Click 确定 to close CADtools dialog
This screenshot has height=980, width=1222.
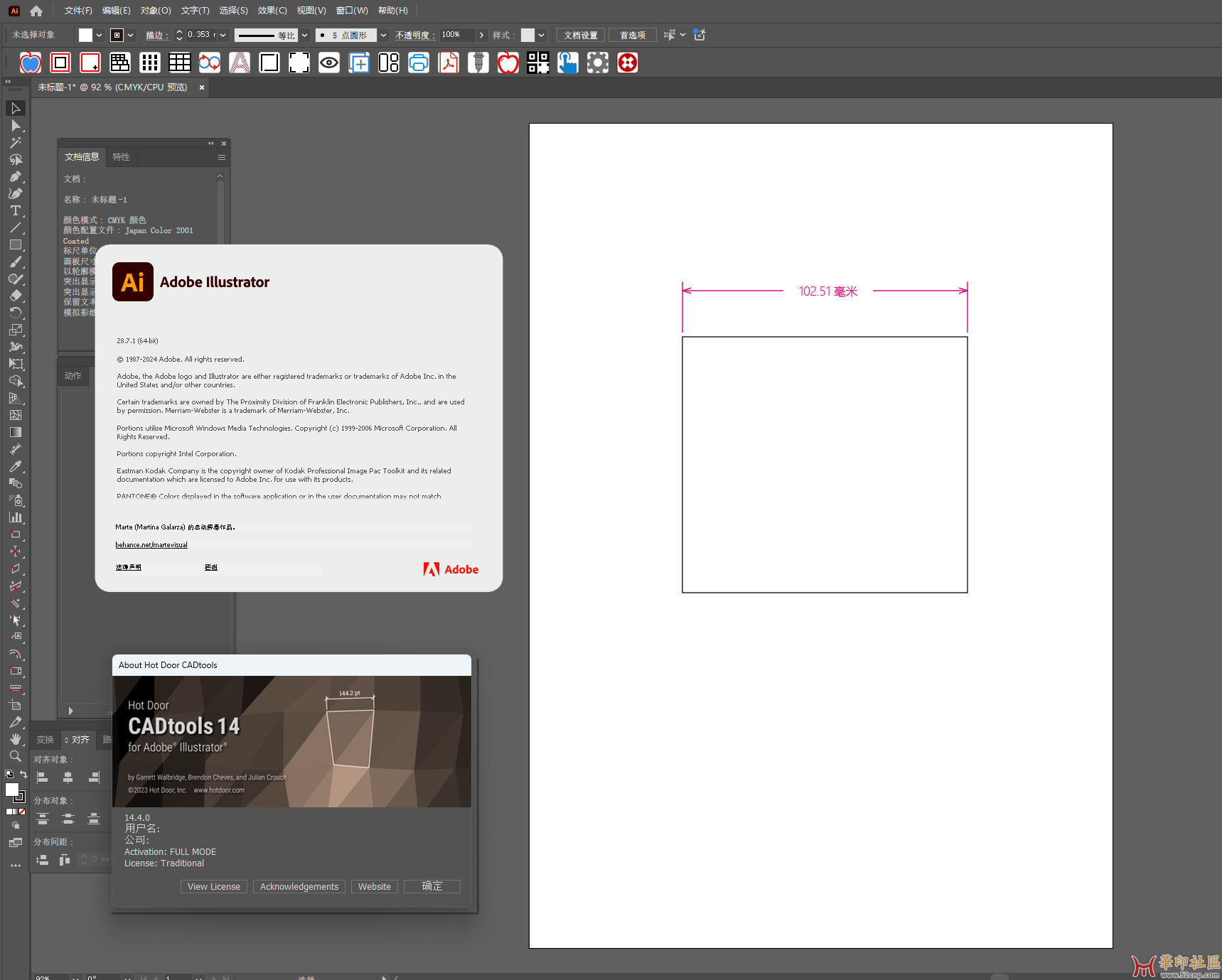(432, 886)
